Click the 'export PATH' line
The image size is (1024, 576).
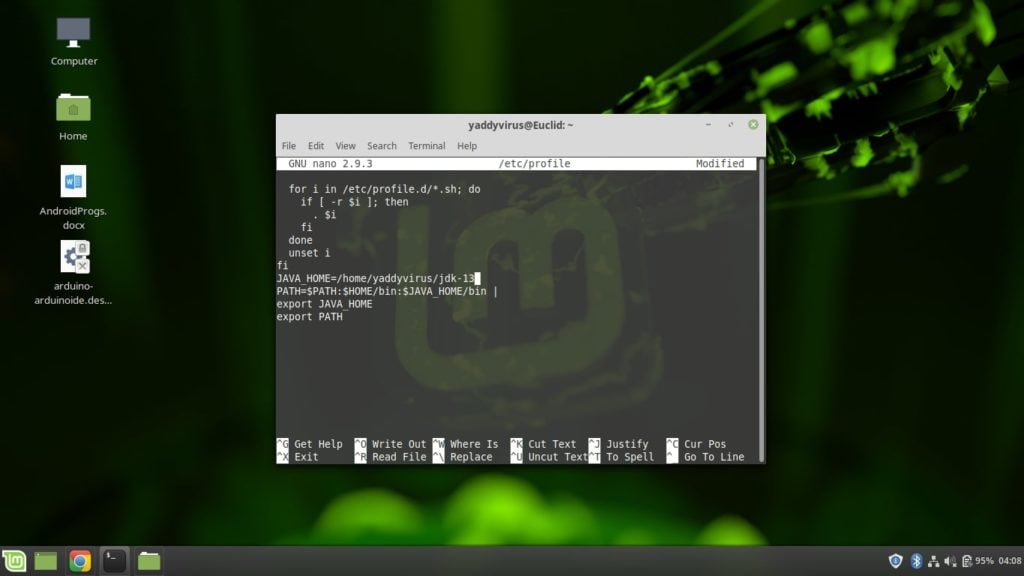[x=310, y=317]
